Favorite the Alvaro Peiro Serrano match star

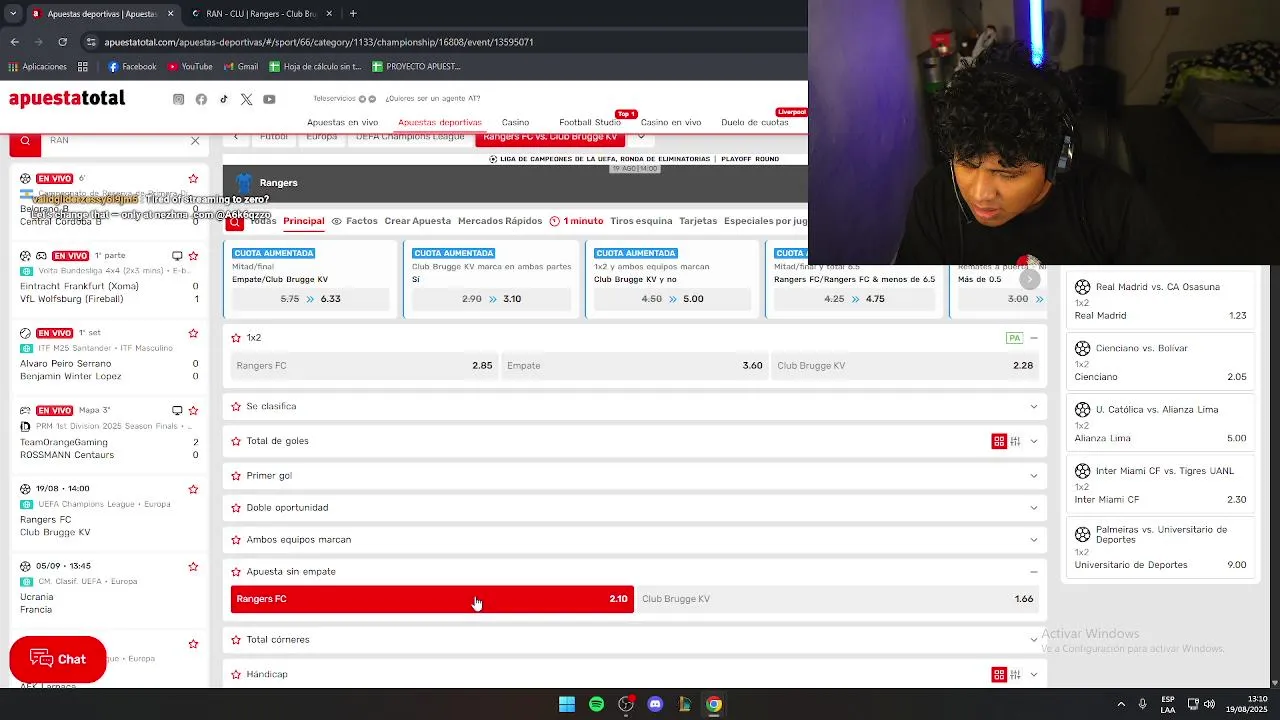click(x=193, y=333)
